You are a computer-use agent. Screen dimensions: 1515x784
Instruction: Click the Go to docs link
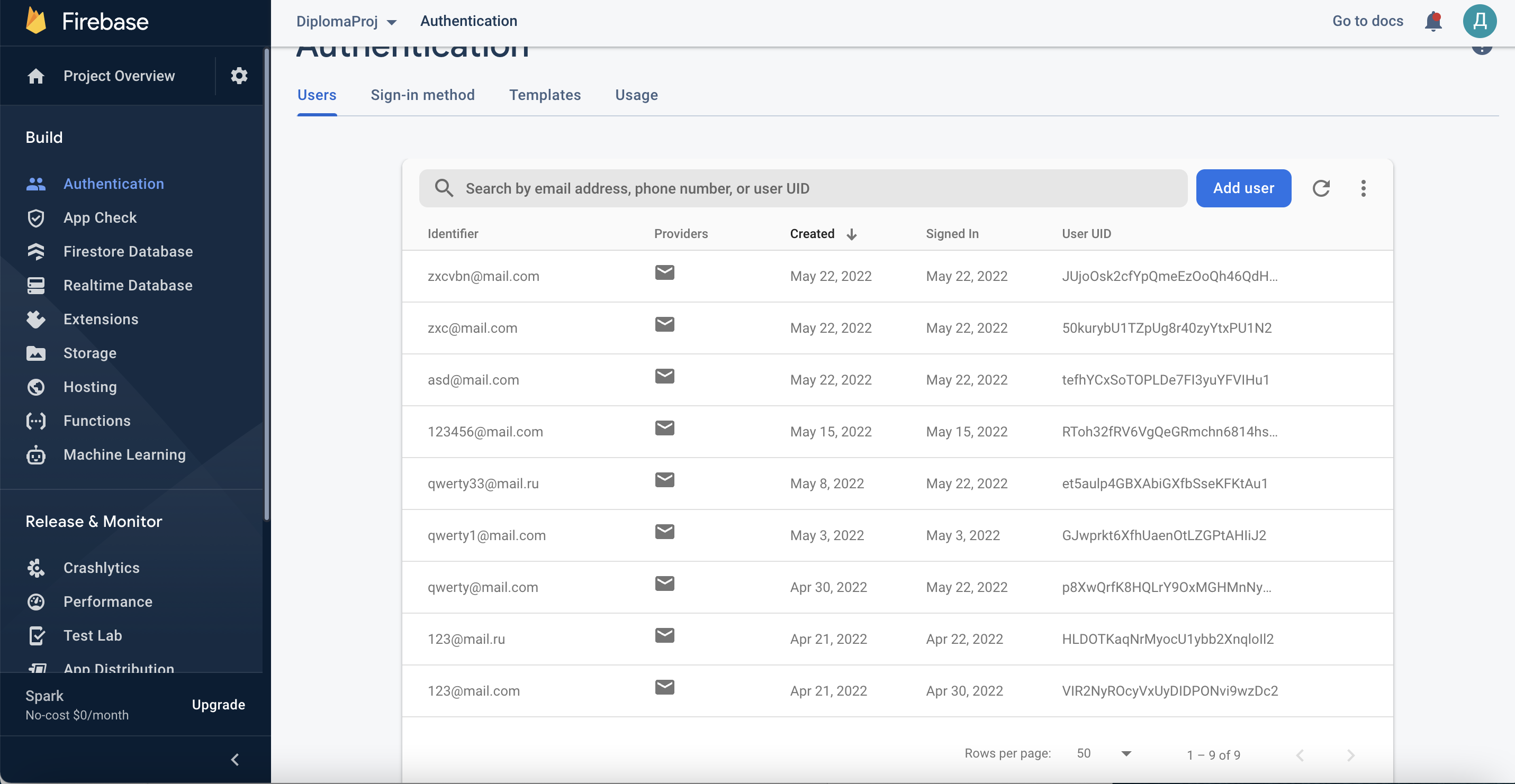coord(1367,21)
